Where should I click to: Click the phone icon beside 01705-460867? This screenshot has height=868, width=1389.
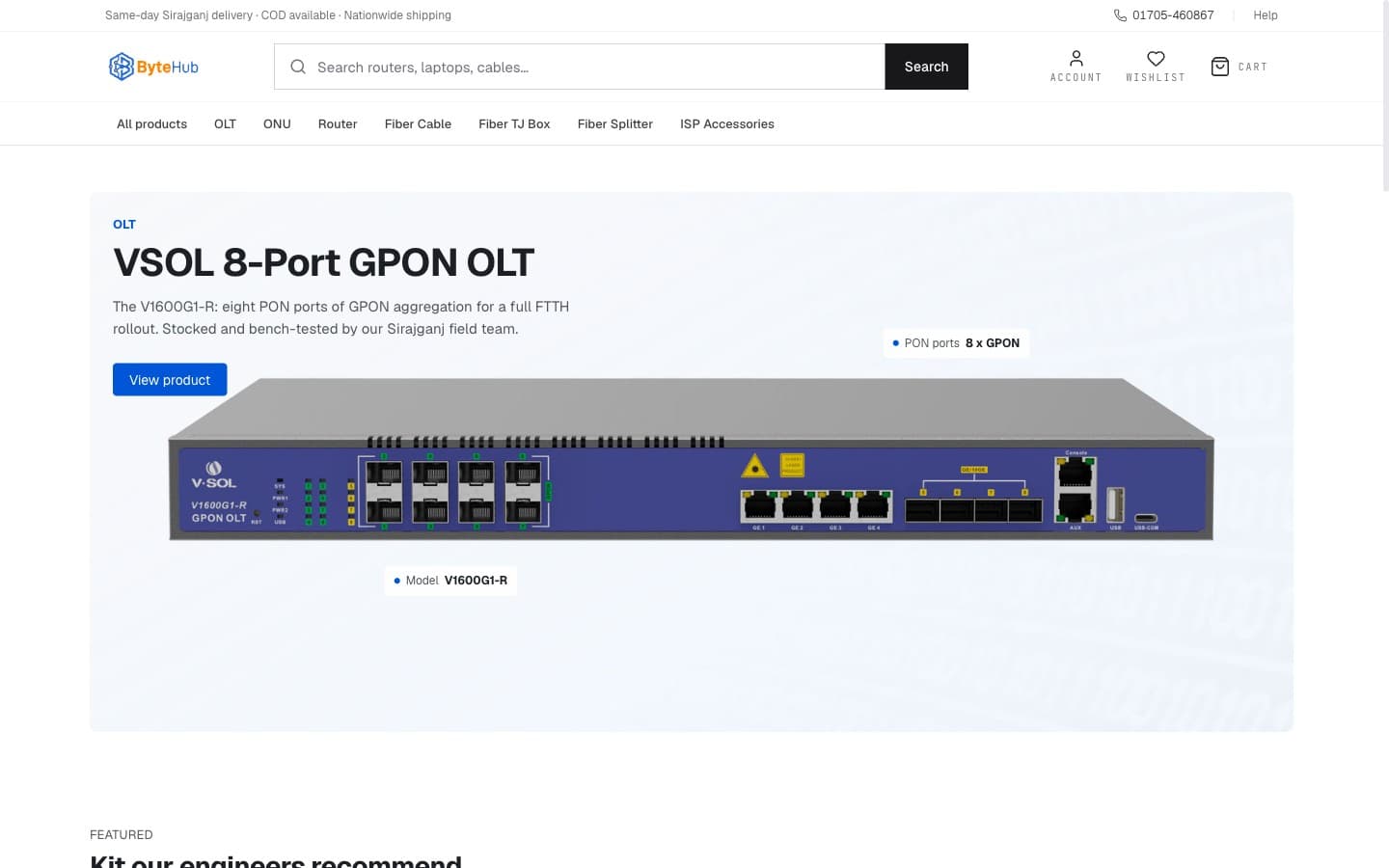tap(1120, 15)
